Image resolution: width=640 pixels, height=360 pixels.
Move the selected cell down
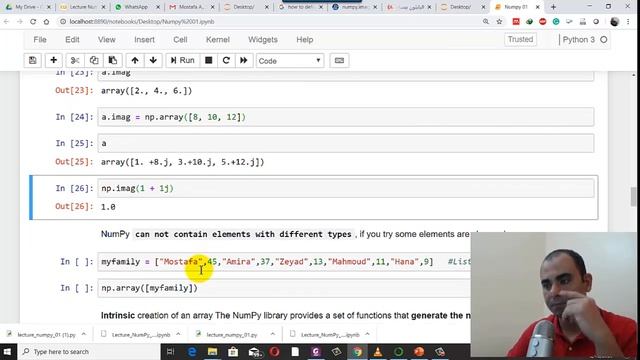click(x=153, y=60)
